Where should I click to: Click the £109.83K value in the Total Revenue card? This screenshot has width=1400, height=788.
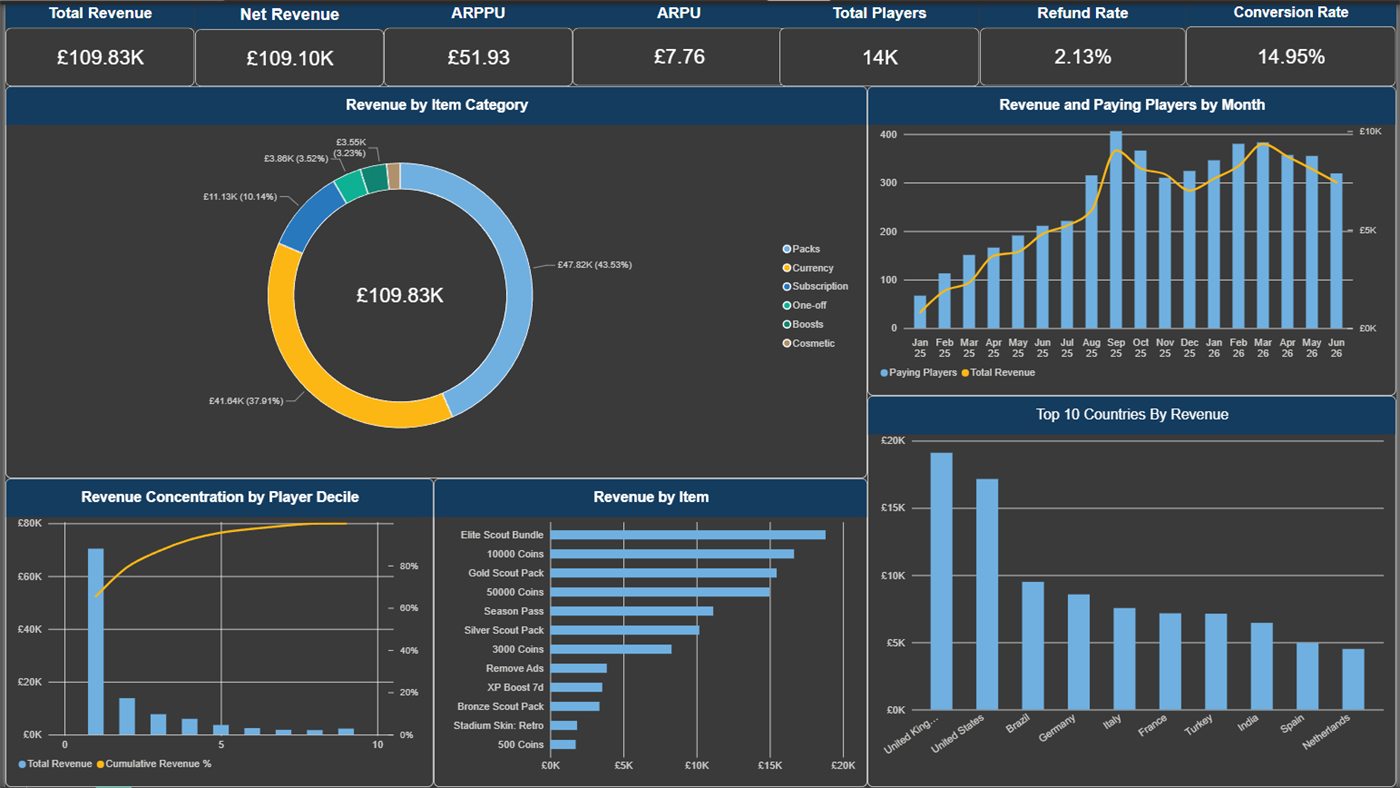[x=100, y=57]
